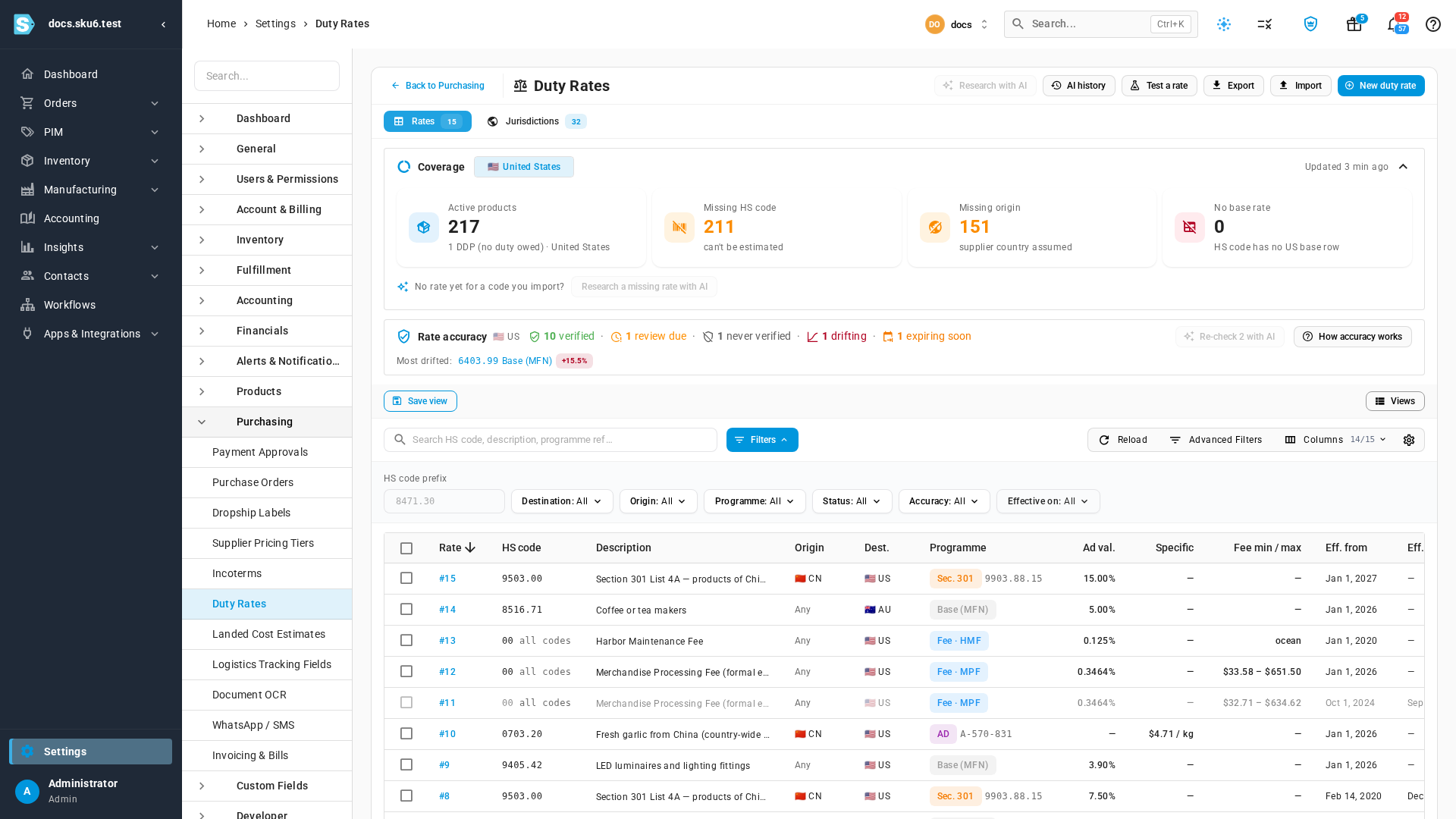Screen dimensions: 1456x819
Task: Open the Accuracy filter dropdown
Action: click(x=944, y=501)
